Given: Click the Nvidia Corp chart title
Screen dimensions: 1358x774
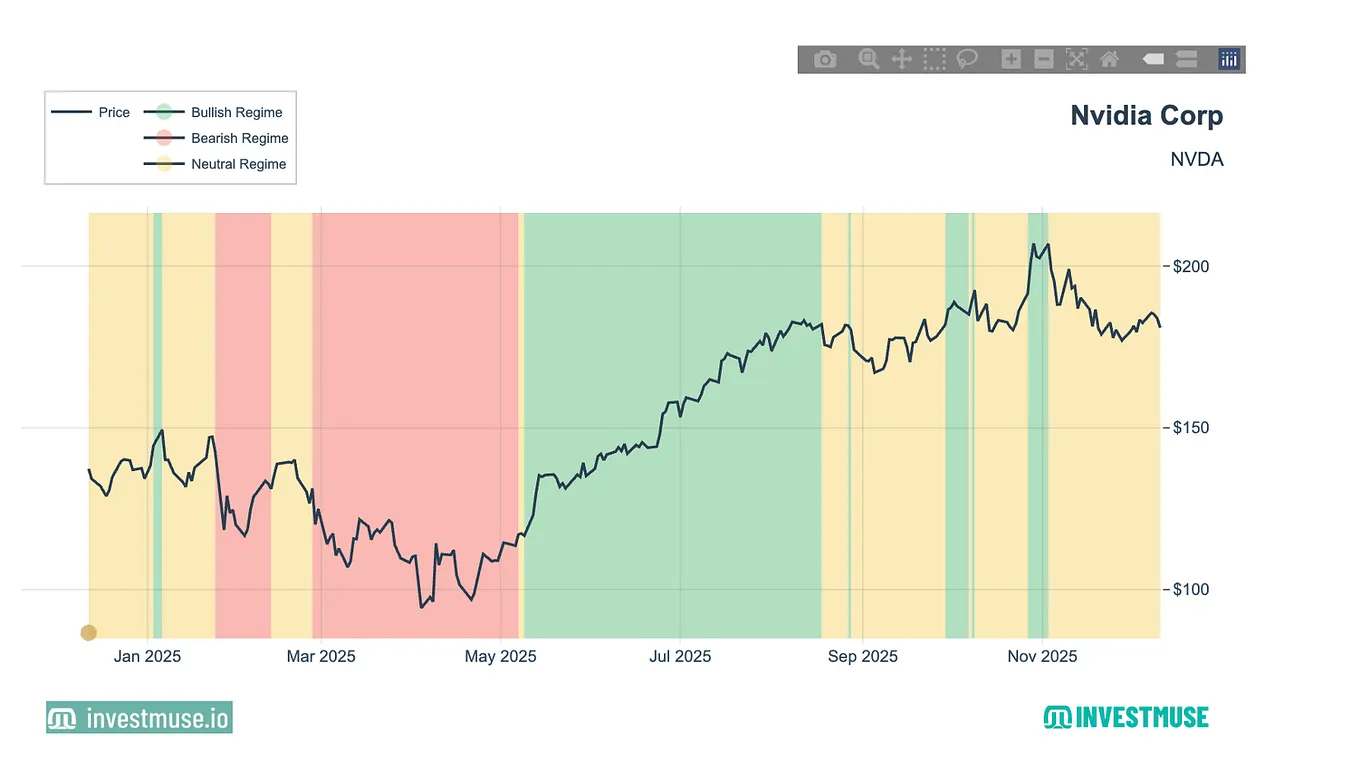Looking at the screenshot, I should tap(1147, 115).
